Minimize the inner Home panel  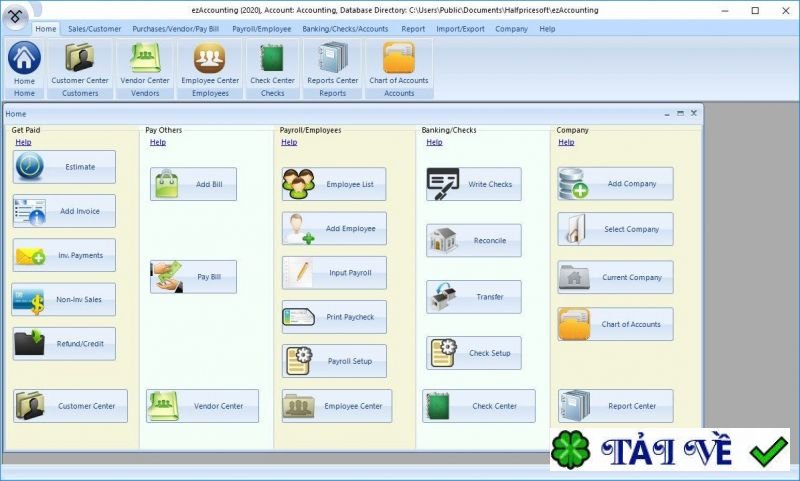(x=667, y=114)
